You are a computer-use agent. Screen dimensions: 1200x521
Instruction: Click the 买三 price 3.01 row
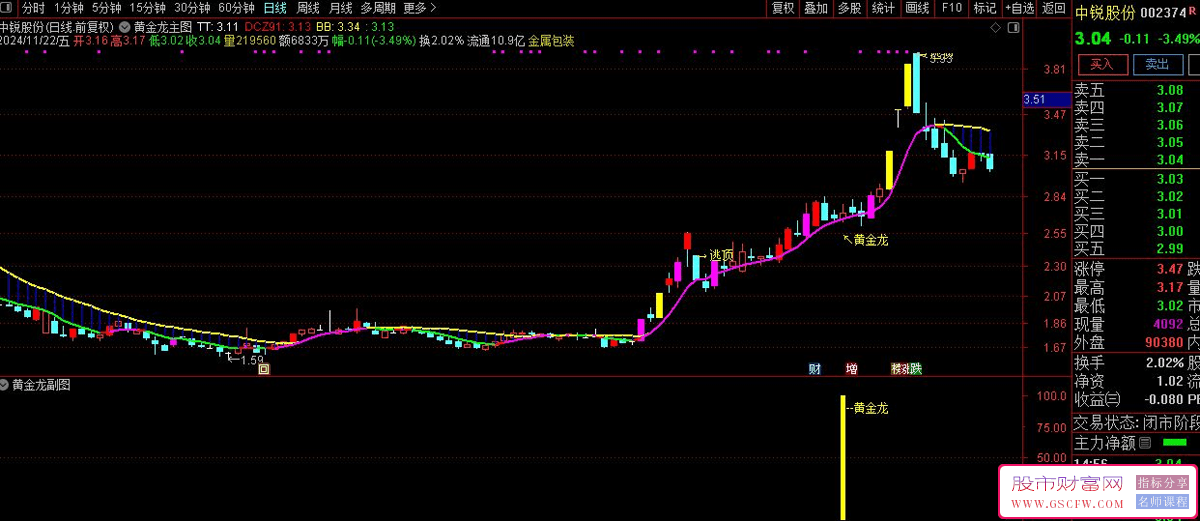click(1136, 214)
